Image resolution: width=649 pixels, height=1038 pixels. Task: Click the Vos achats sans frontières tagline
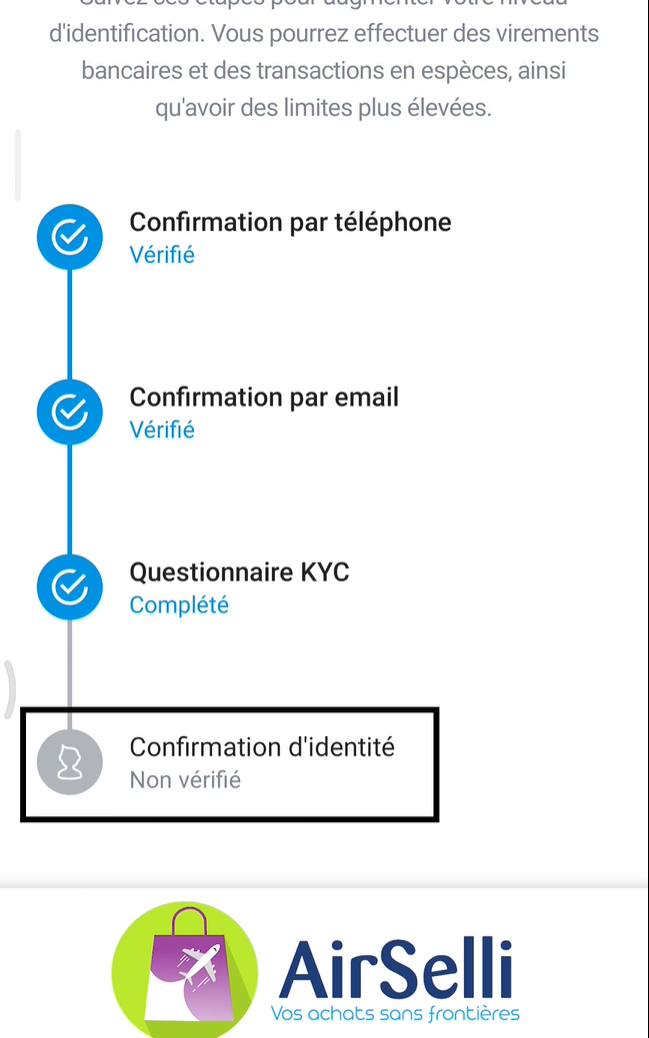point(395,1014)
